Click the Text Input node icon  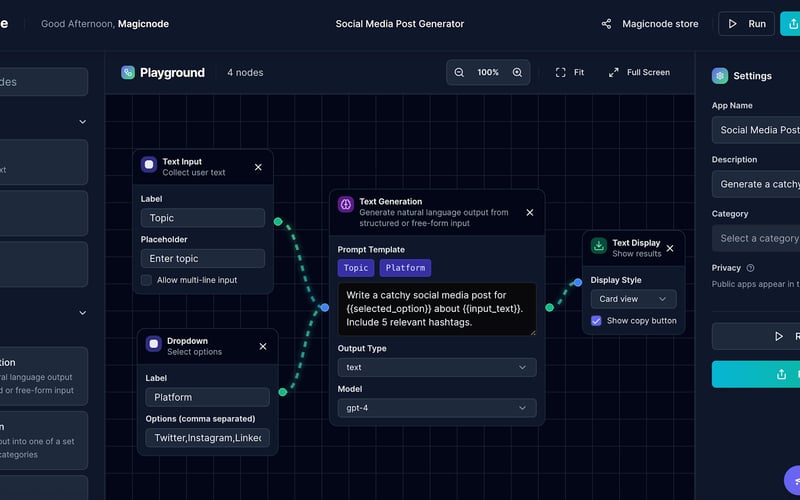(x=149, y=165)
